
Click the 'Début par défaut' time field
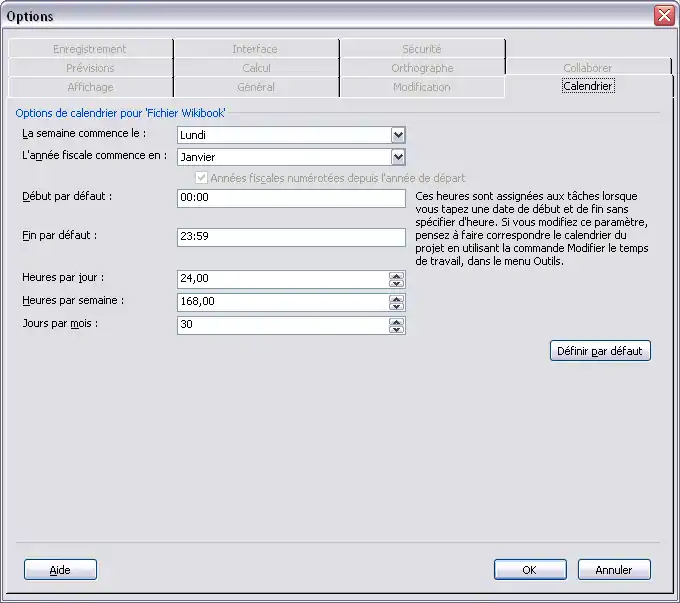(x=290, y=198)
